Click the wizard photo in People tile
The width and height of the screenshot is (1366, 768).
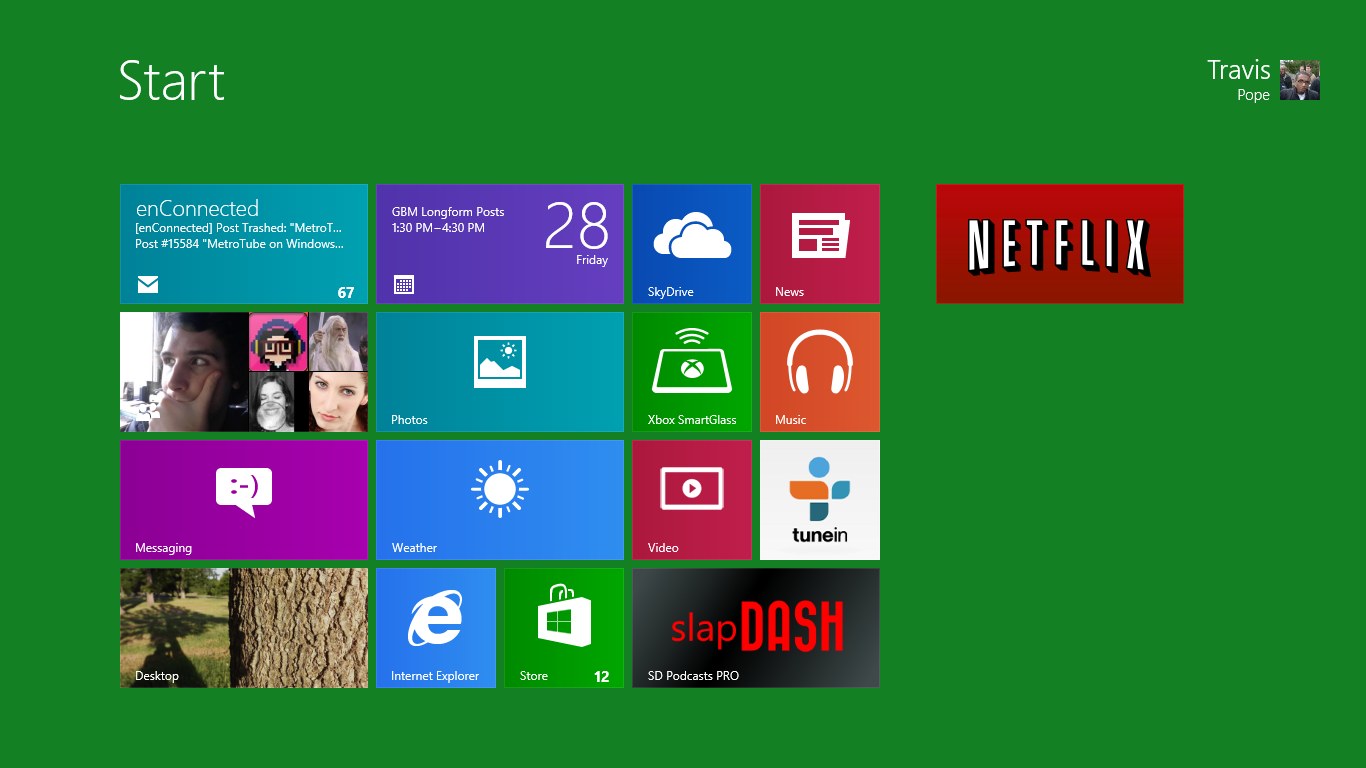click(338, 341)
